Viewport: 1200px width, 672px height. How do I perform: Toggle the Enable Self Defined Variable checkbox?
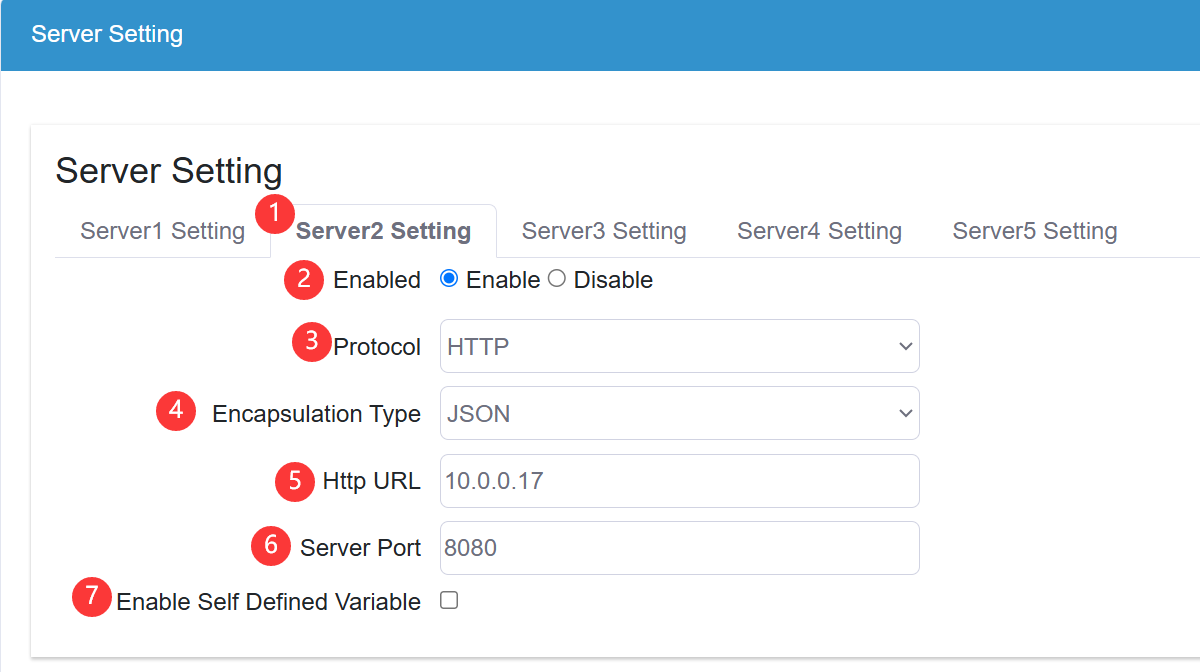[448, 599]
